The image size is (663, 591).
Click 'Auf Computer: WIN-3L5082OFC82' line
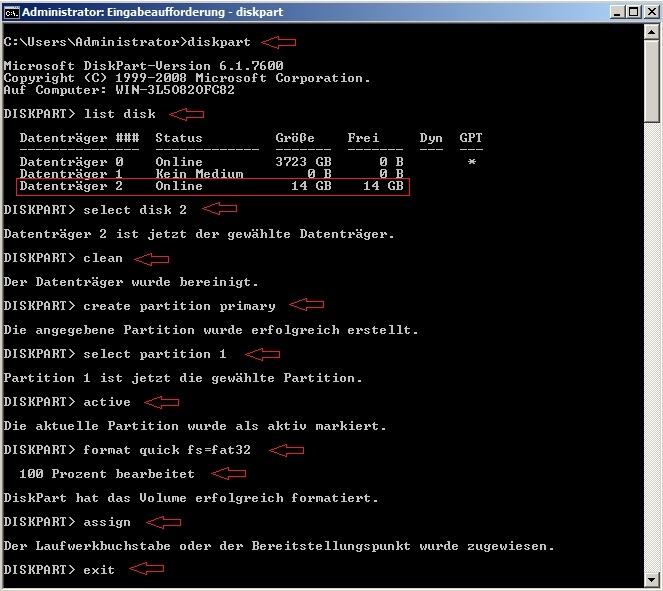click(x=119, y=90)
